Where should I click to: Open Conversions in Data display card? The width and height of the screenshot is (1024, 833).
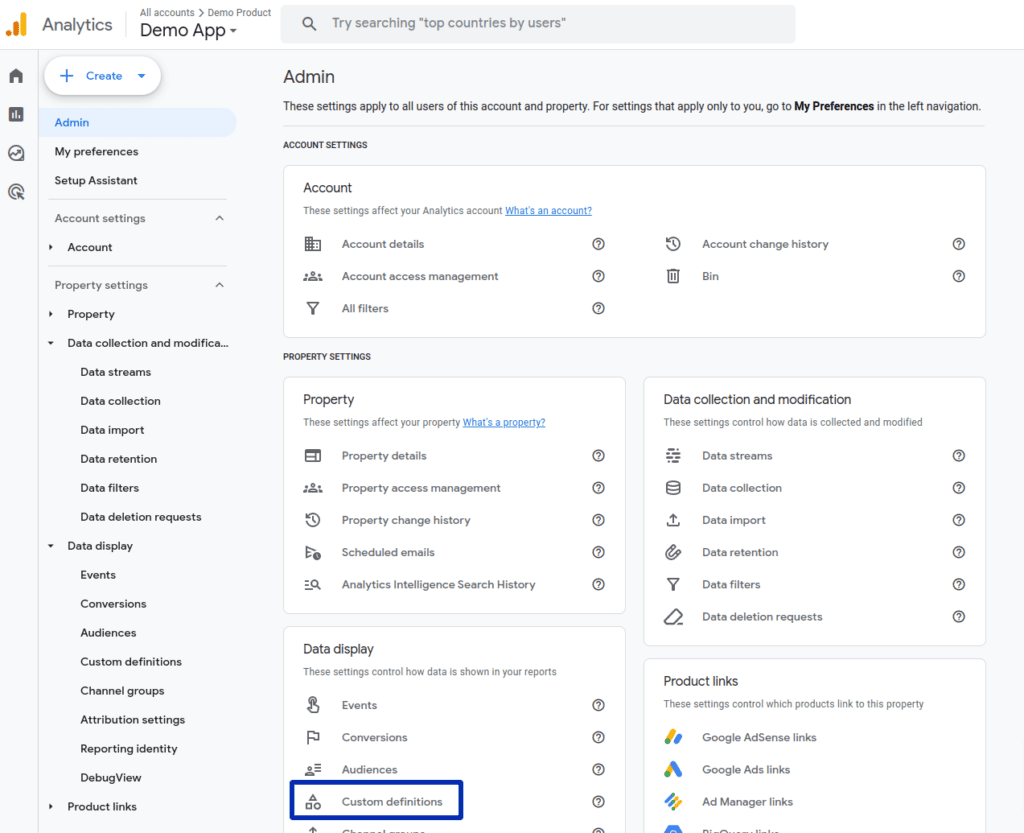[374, 738]
